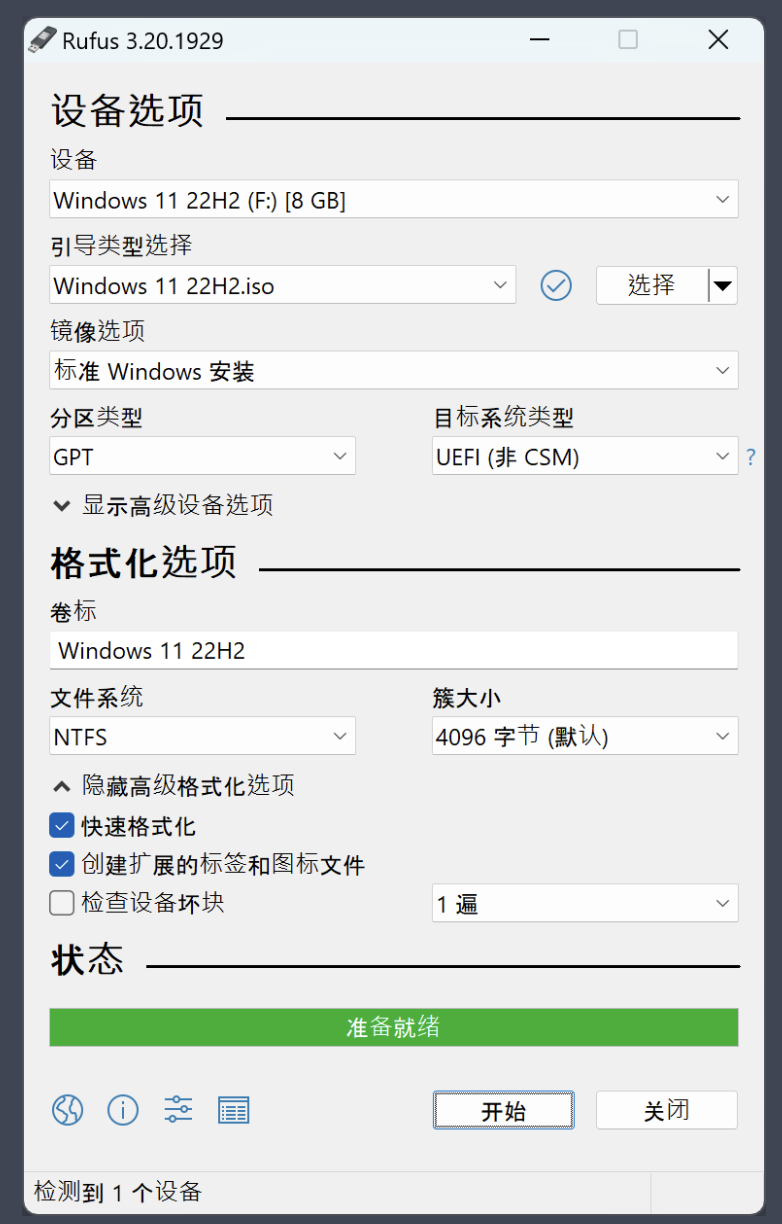Show the log icon
Screen dimensions: 782x1224
click(x=233, y=1110)
